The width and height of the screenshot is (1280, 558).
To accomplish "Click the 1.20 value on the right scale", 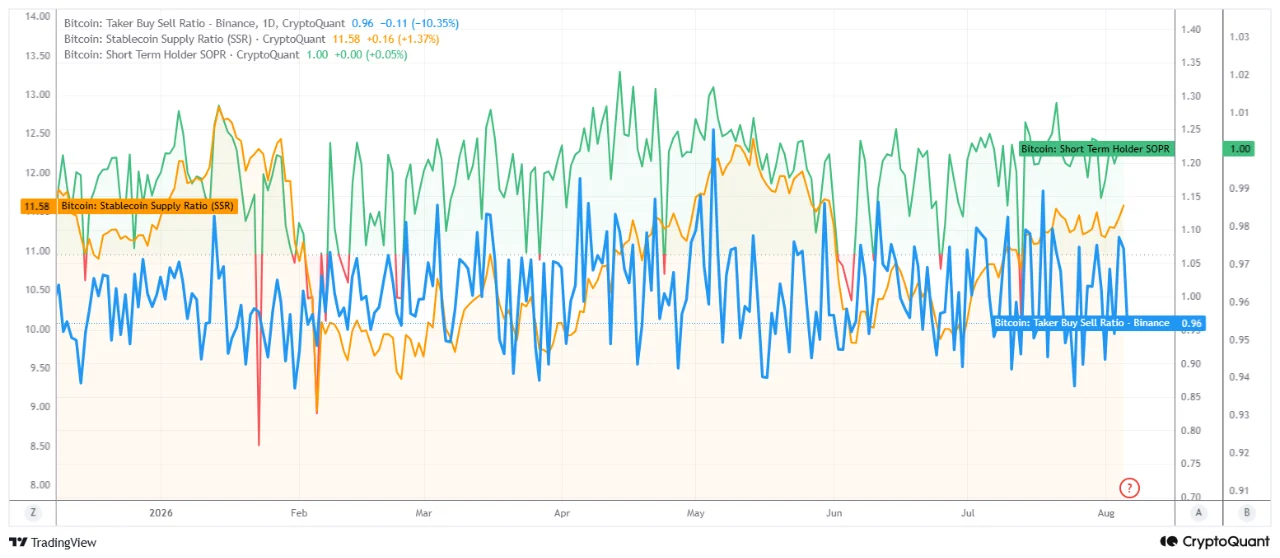I will (x=1190, y=163).
